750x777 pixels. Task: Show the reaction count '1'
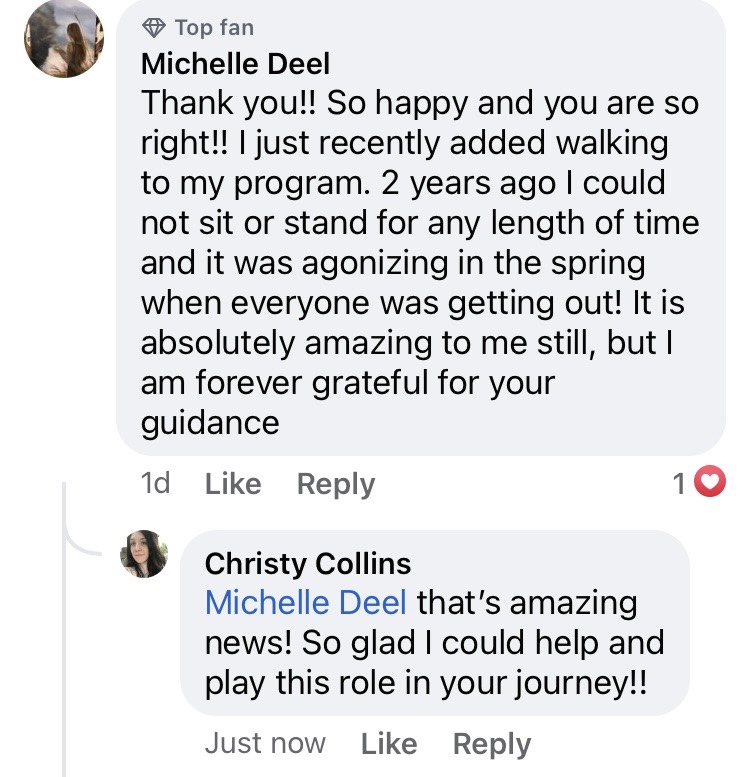679,484
